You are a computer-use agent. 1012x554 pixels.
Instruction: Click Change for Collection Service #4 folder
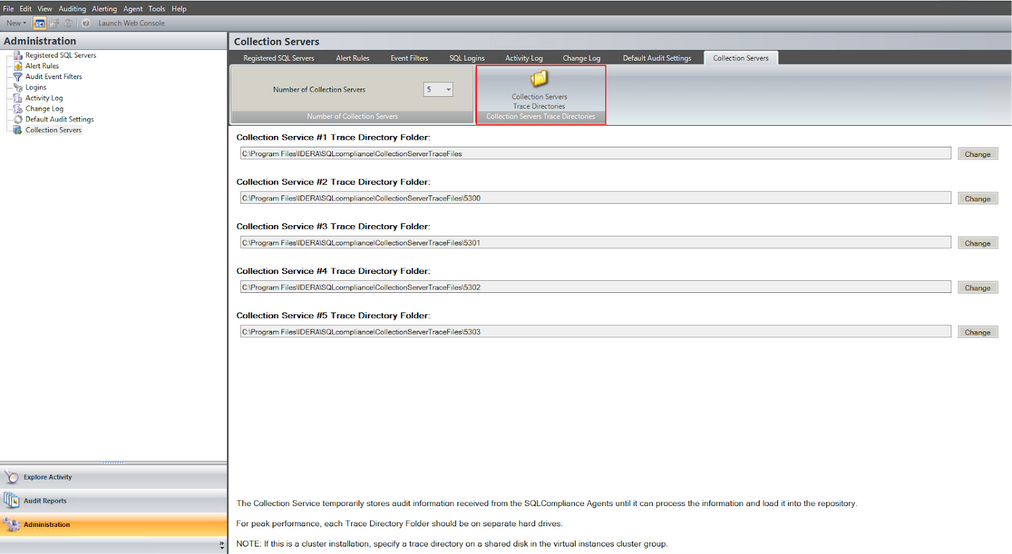point(977,288)
